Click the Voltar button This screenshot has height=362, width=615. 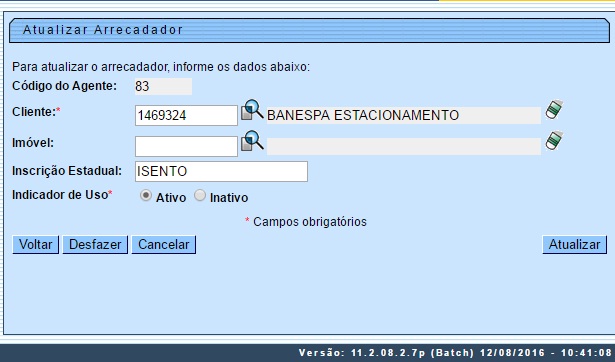click(35, 245)
